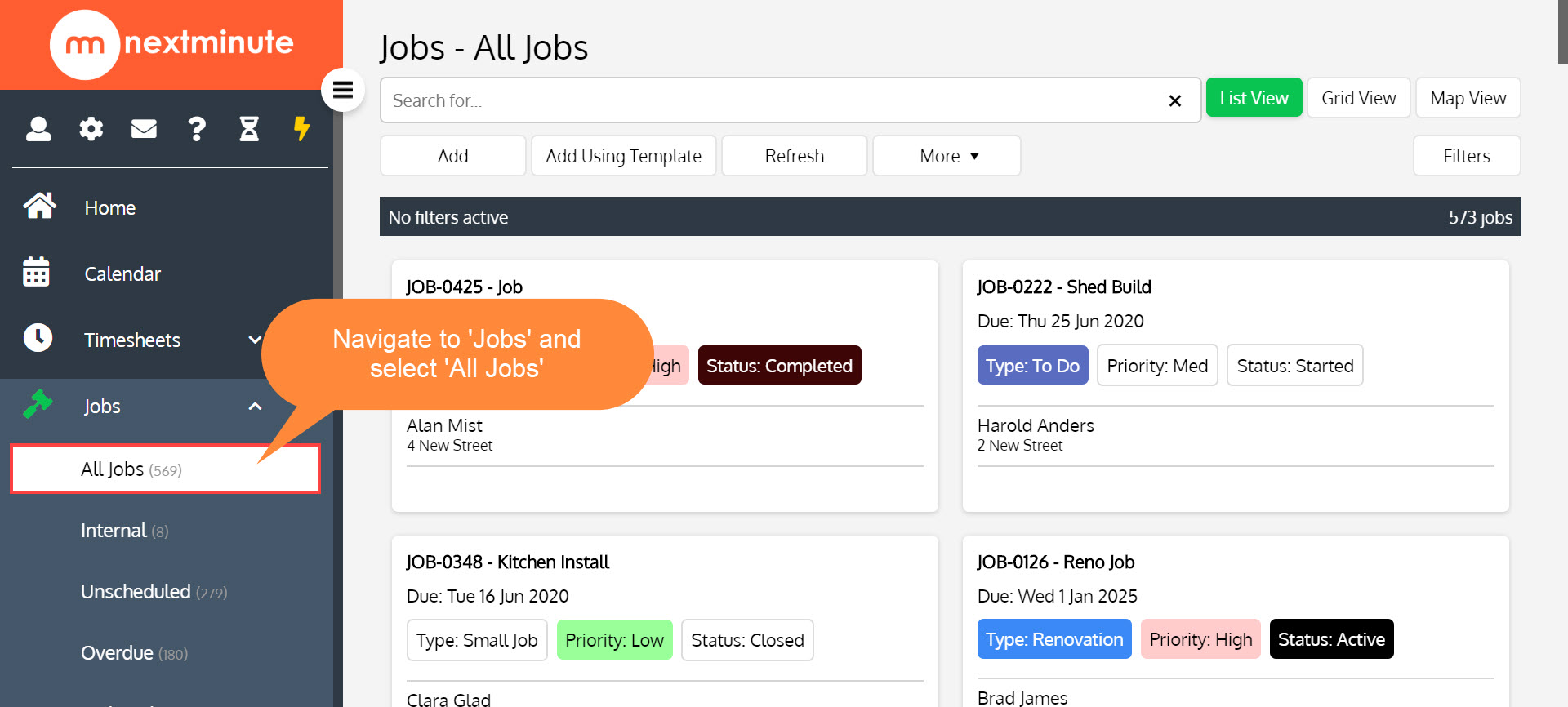Screen dimensions: 1568x707
Task: Click the hourglass timer icon
Action: tap(249, 129)
